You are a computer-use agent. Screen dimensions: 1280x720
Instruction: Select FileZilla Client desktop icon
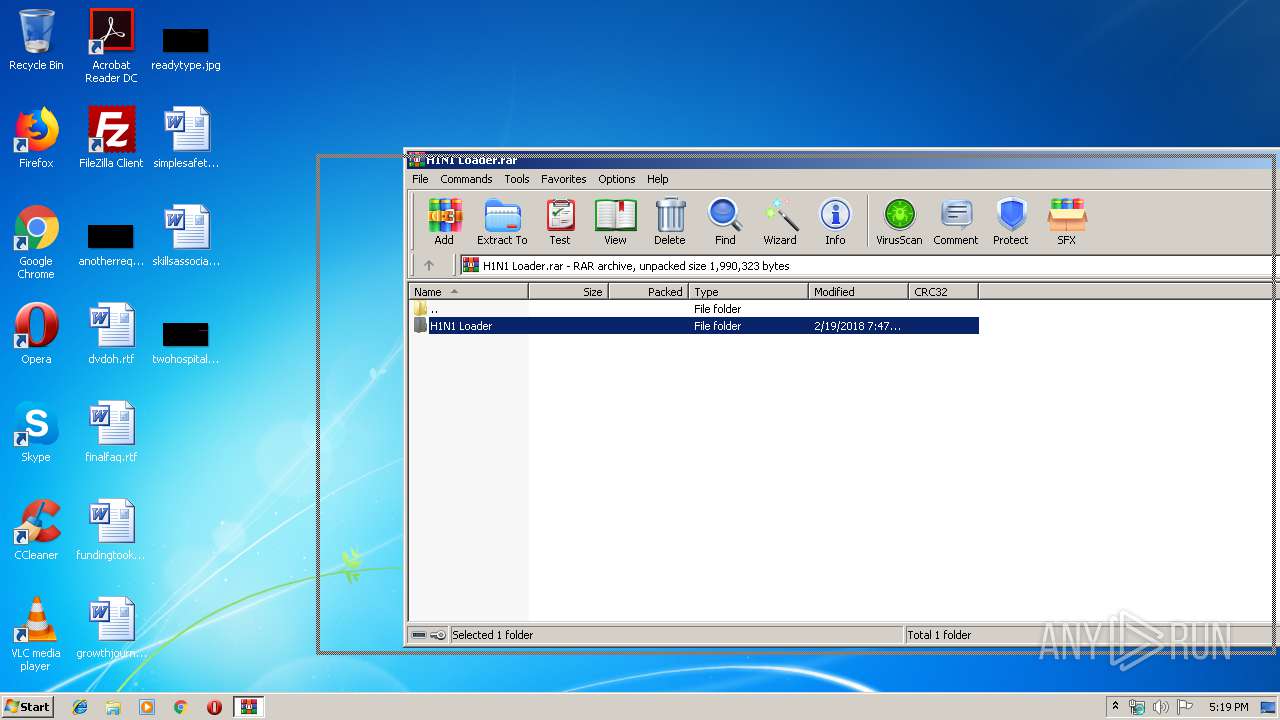point(111,138)
